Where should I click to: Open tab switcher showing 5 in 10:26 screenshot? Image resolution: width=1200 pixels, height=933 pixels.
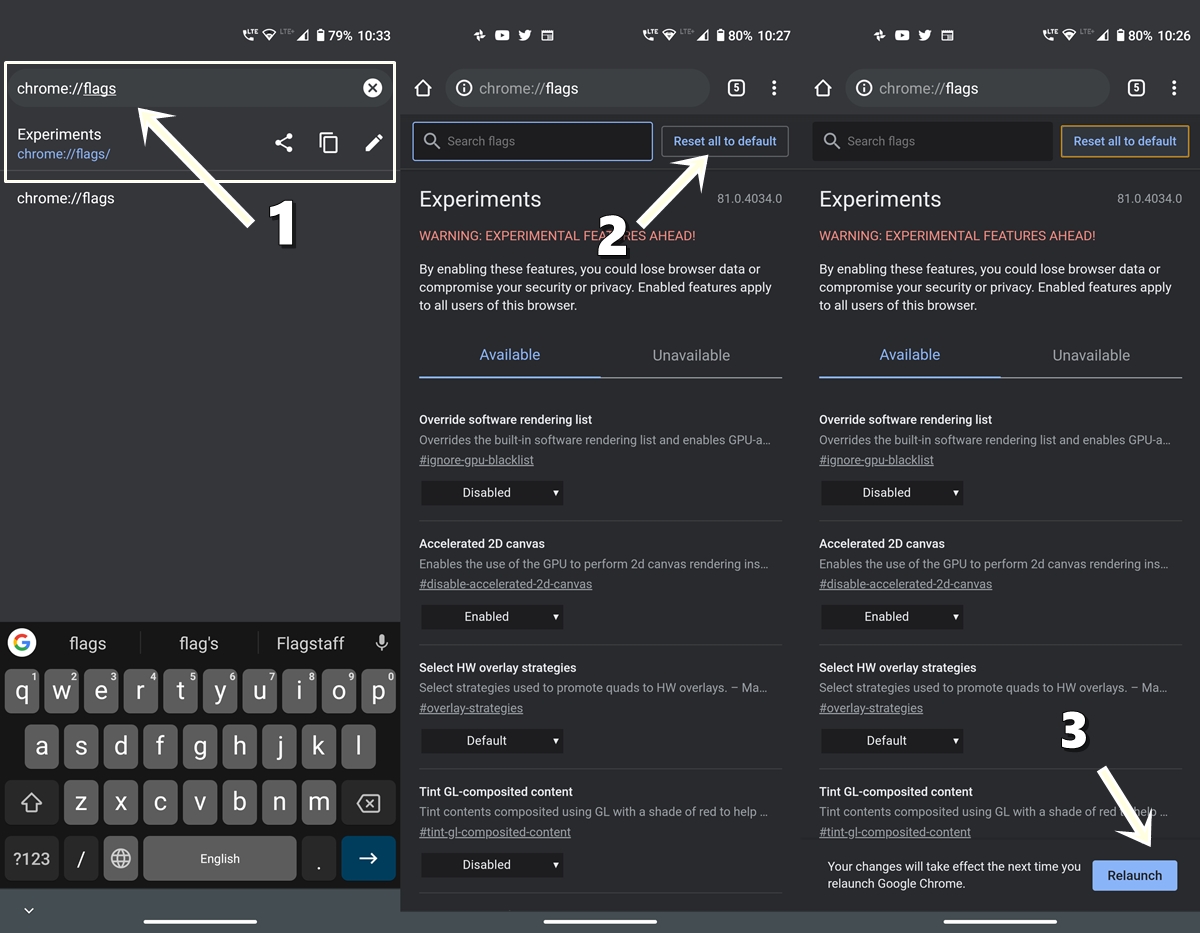coord(1136,88)
